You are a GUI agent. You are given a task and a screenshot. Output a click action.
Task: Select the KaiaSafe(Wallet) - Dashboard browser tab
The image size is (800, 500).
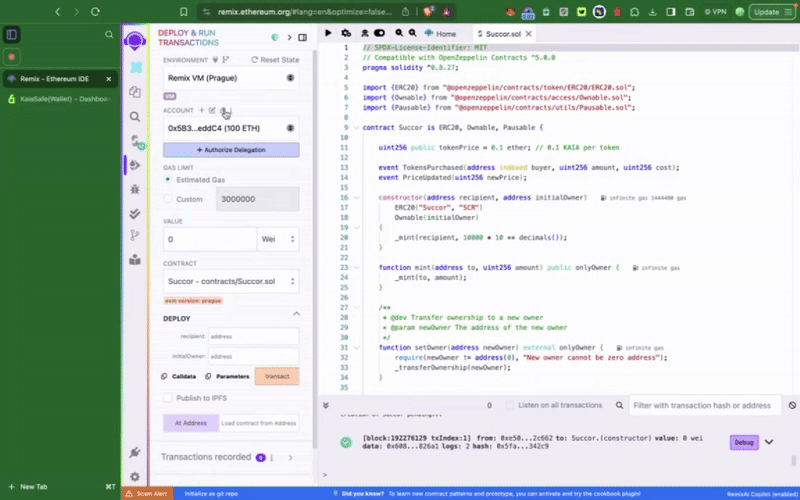pyautogui.click(x=60, y=99)
